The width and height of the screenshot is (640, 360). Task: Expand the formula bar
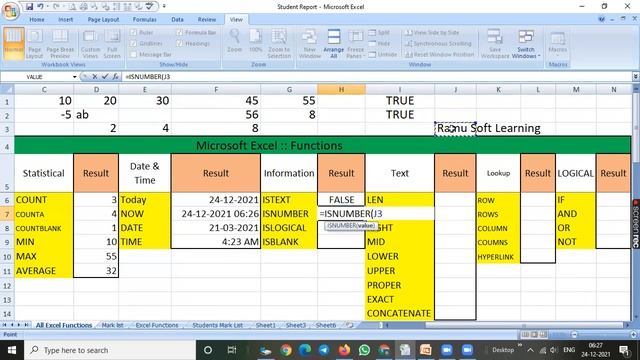click(636, 76)
